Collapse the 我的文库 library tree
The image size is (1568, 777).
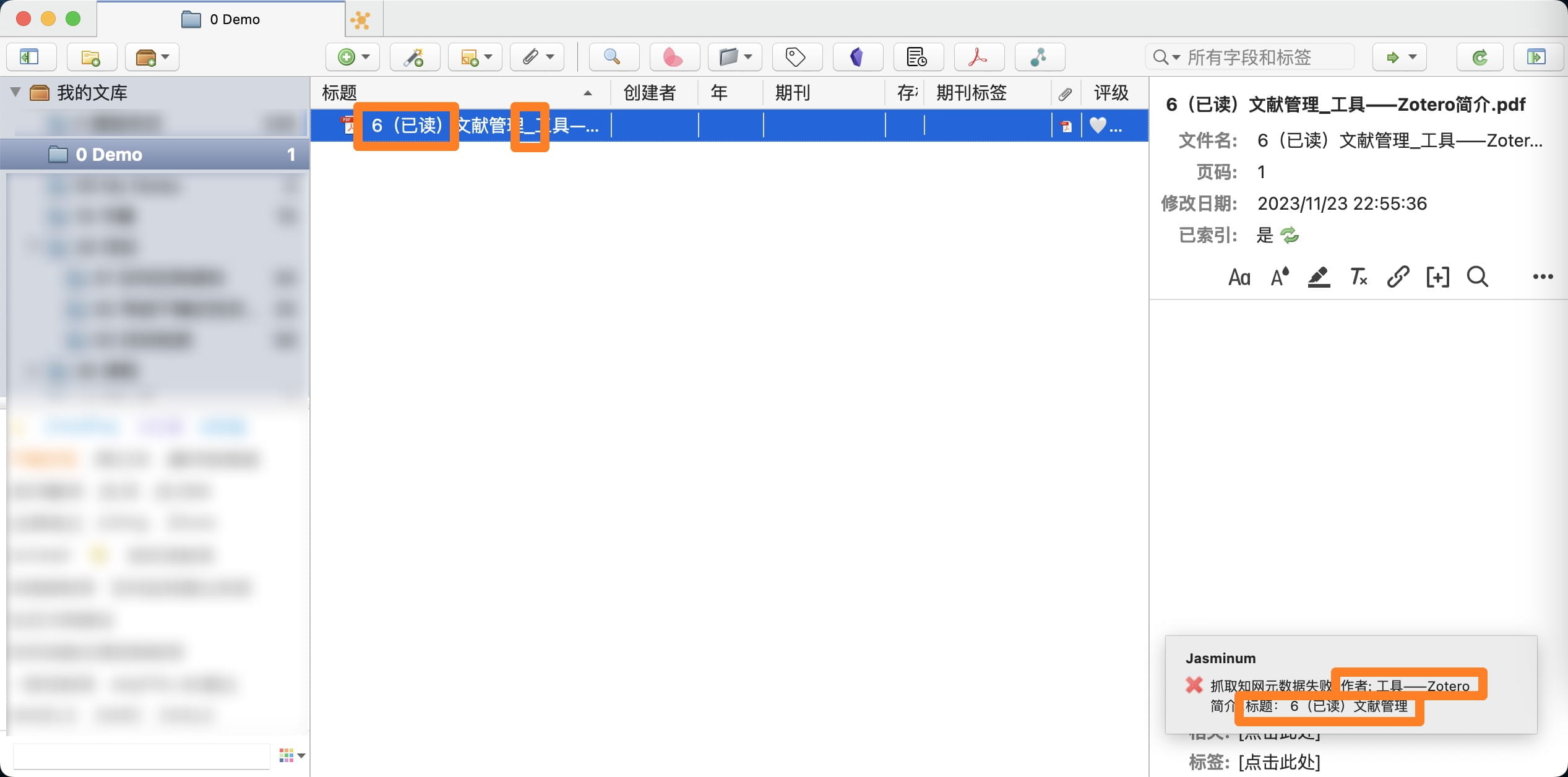16,93
